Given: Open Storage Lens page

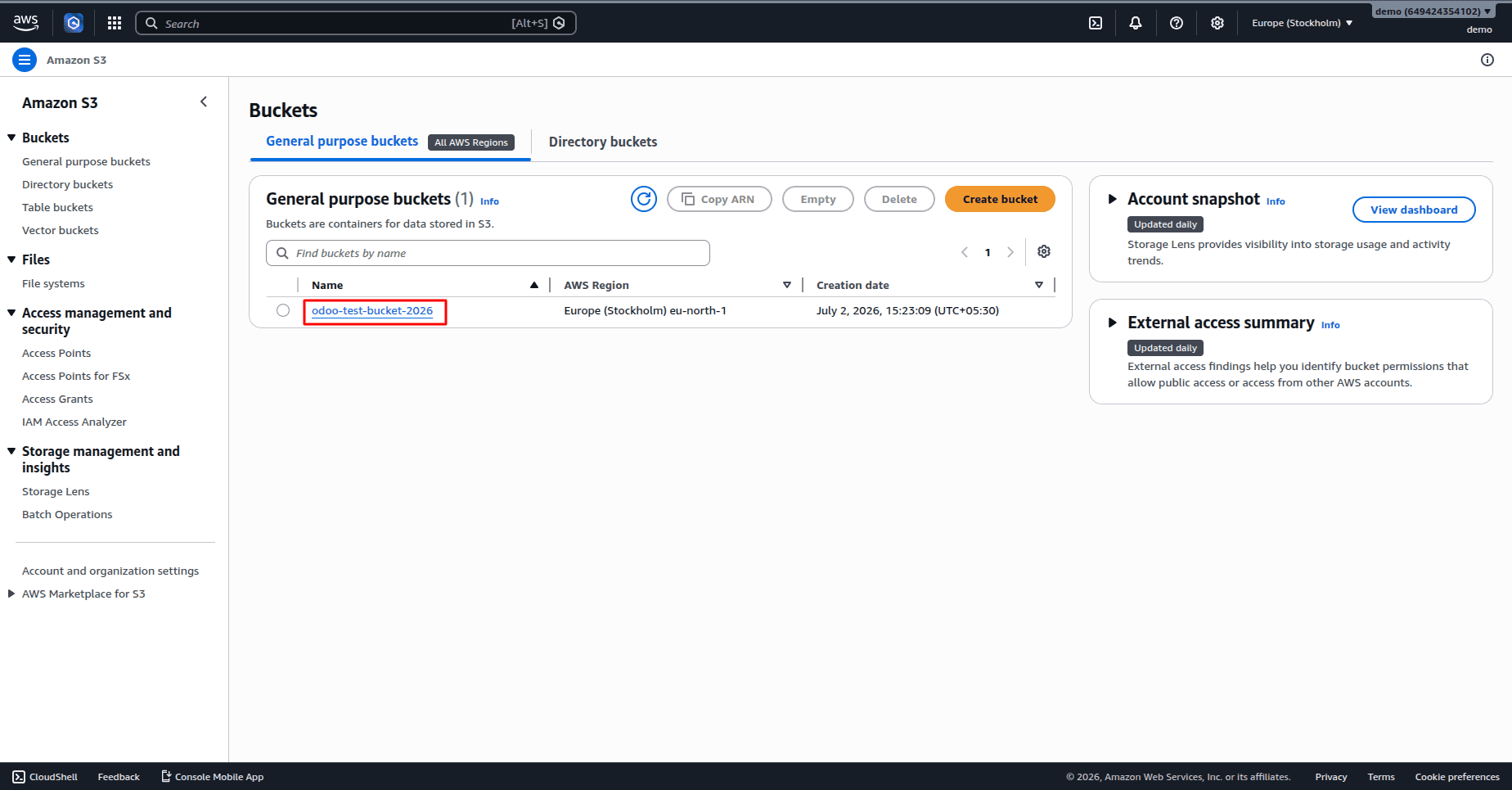Looking at the screenshot, I should click(x=56, y=491).
